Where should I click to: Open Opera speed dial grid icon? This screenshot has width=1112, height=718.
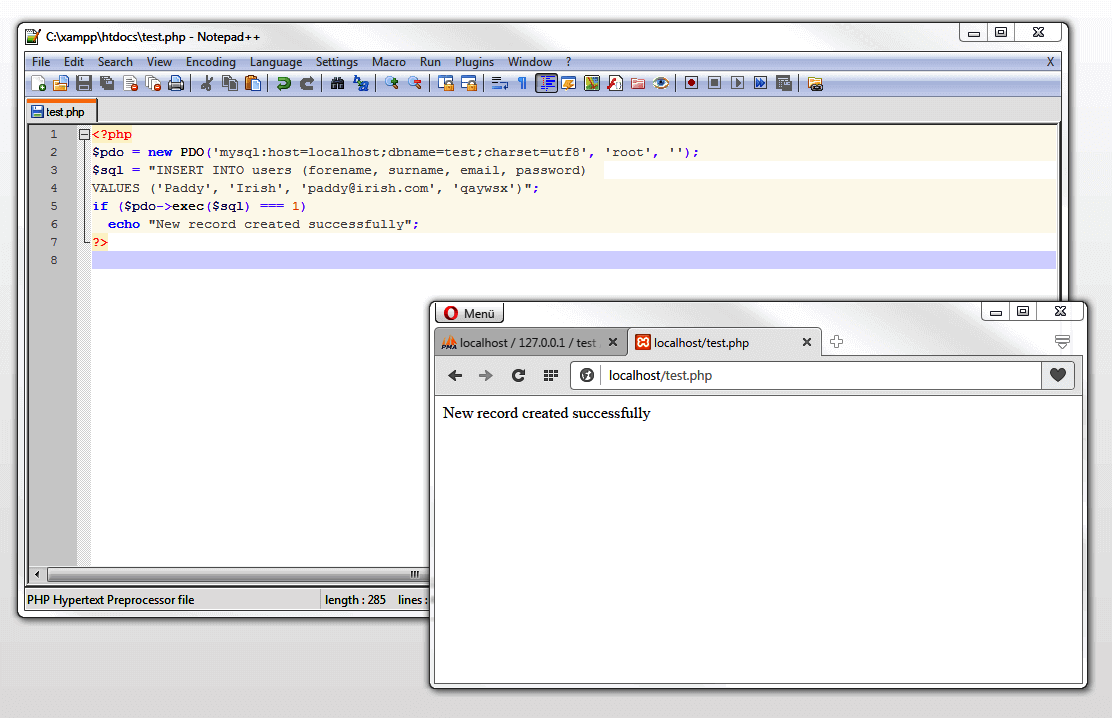(551, 376)
